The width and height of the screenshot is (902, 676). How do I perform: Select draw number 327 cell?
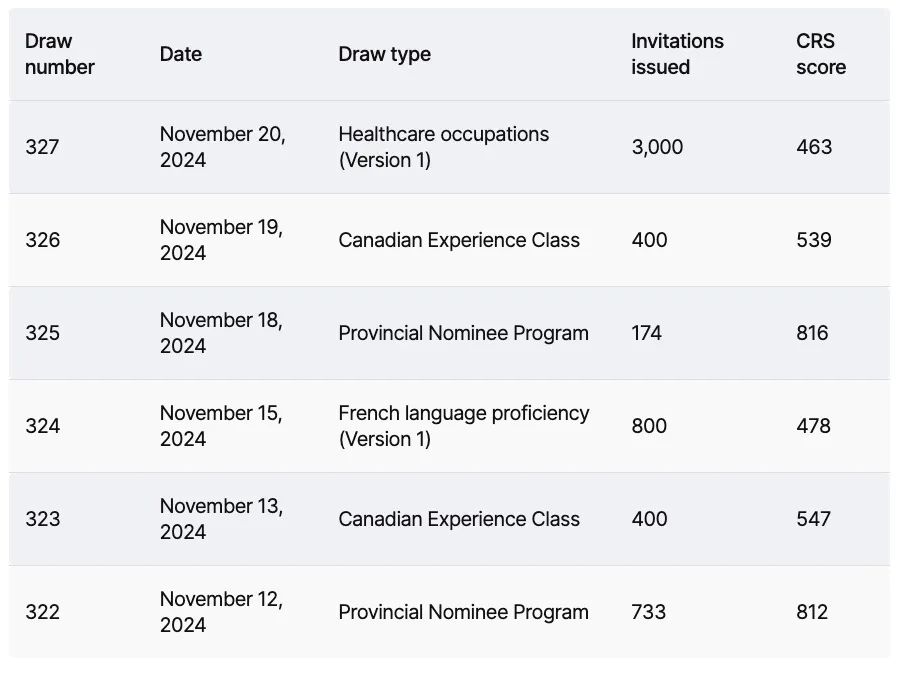pos(42,147)
